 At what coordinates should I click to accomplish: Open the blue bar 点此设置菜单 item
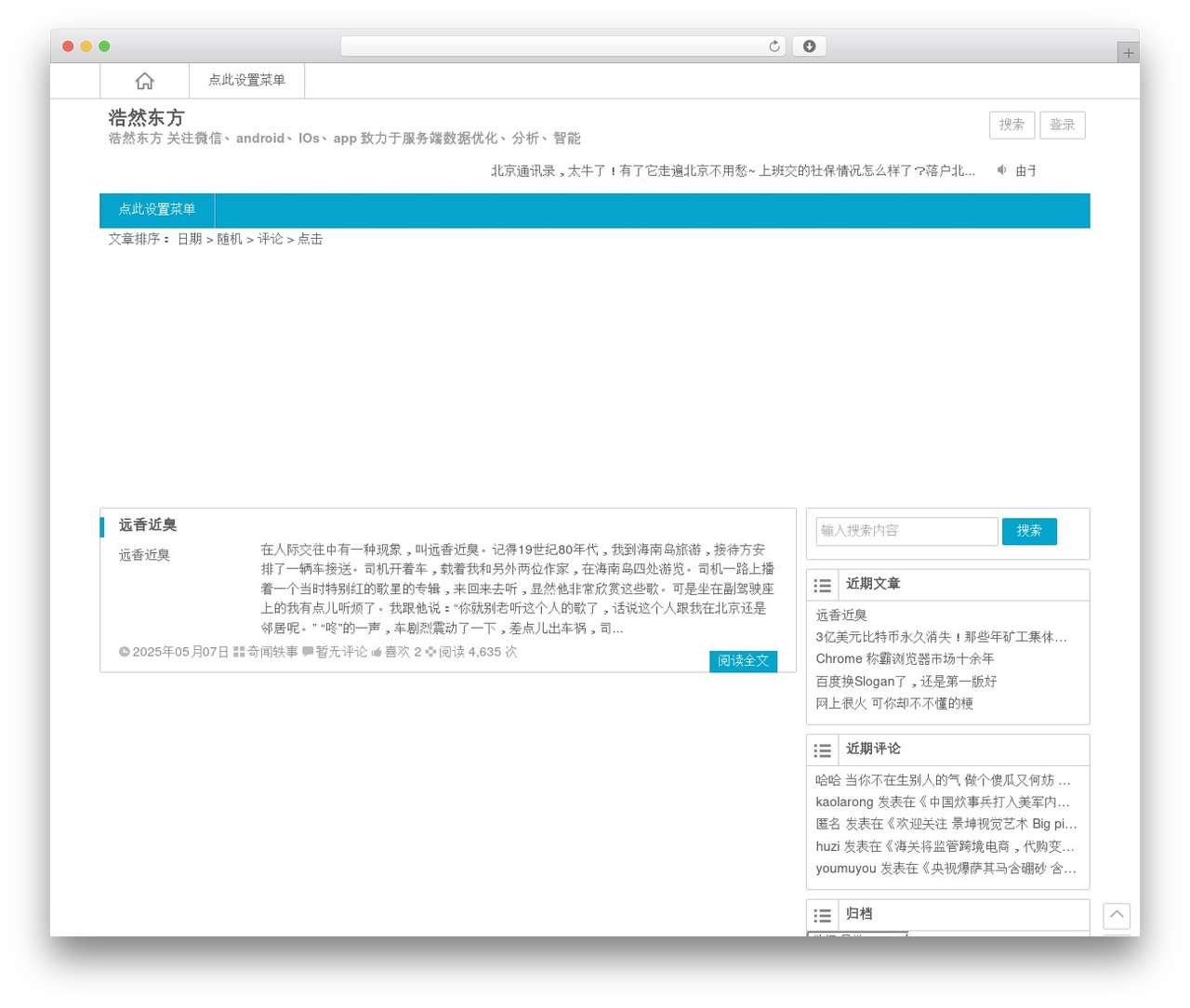[x=157, y=210]
